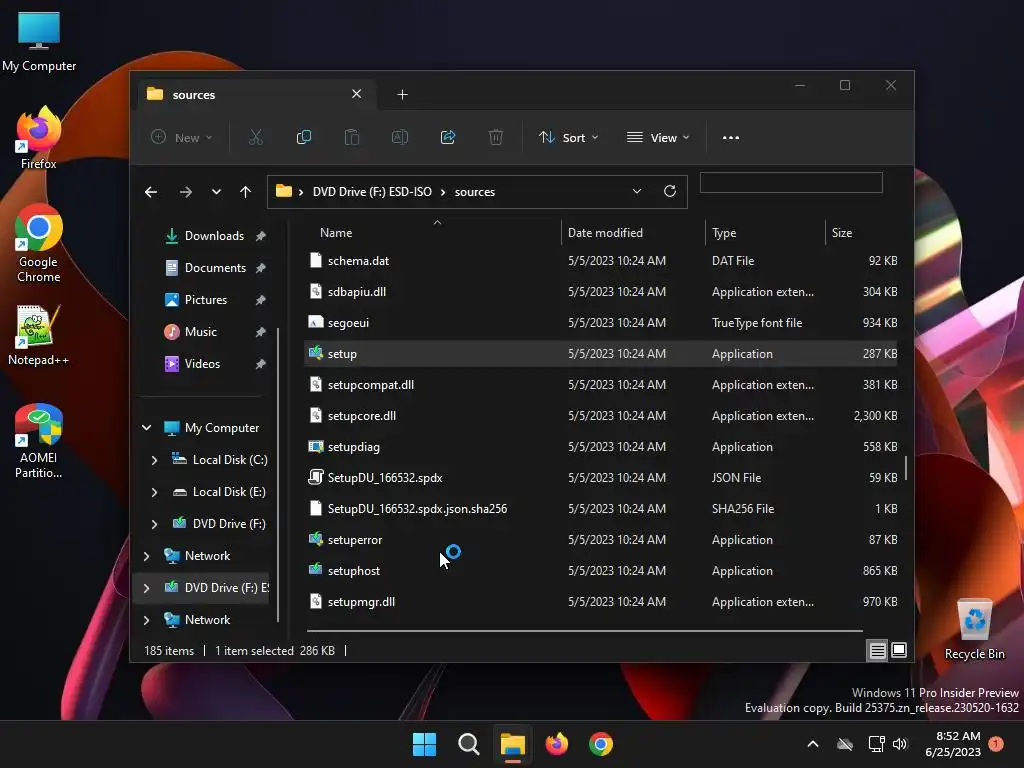Show hidden tray icons chevron
This screenshot has width=1024, height=768.
(813, 744)
